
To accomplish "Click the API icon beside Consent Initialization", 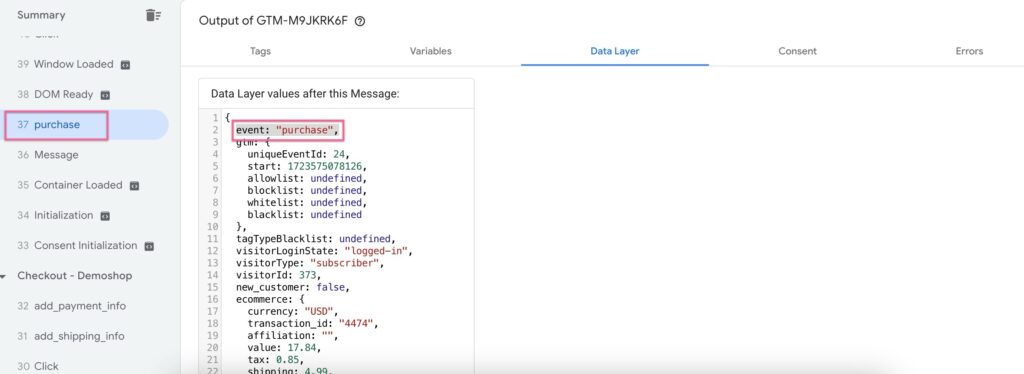I will (x=149, y=246).
